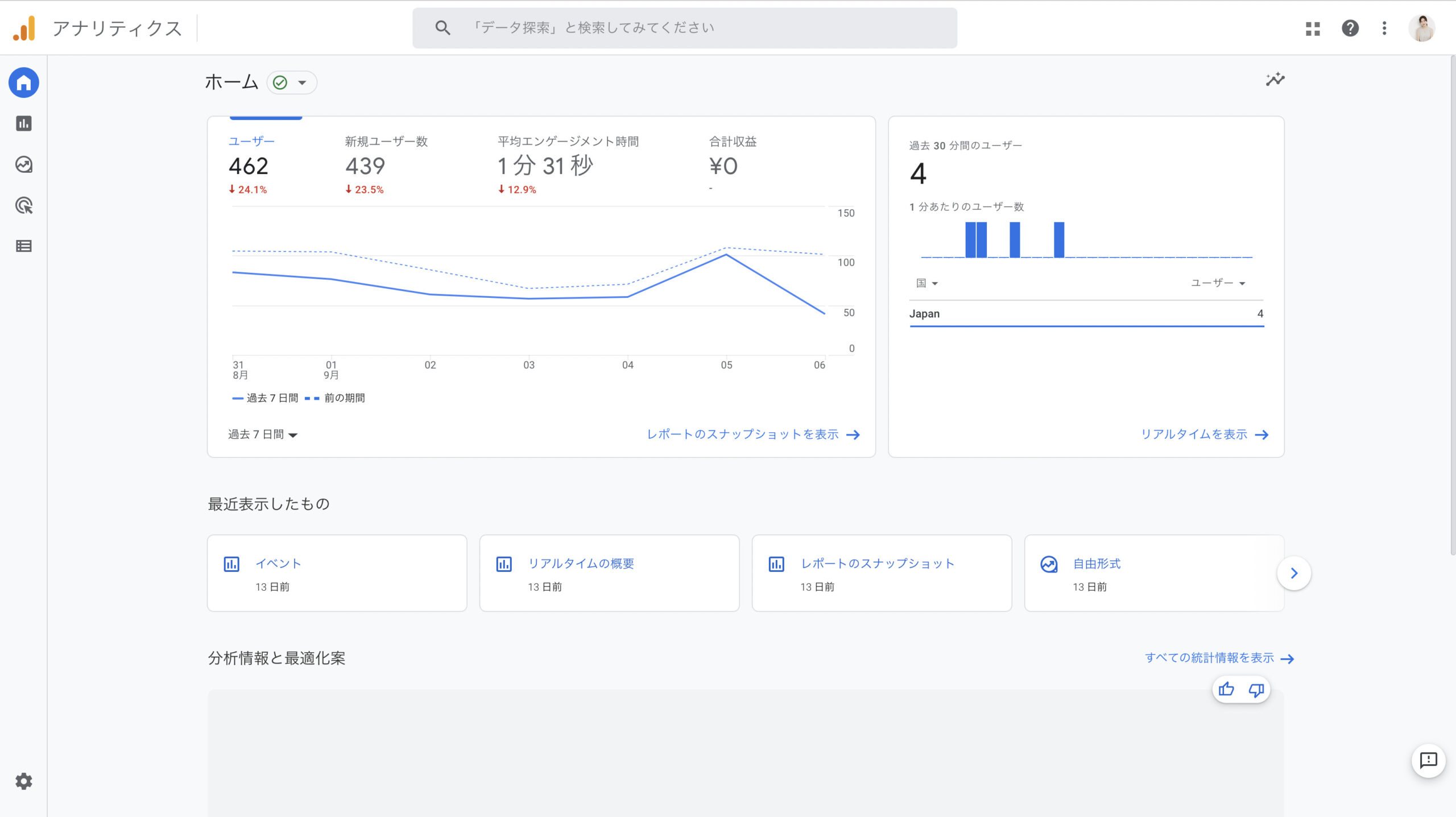Open the three-dot more options menu
Viewport: 1456px width, 817px height.
(x=1384, y=28)
